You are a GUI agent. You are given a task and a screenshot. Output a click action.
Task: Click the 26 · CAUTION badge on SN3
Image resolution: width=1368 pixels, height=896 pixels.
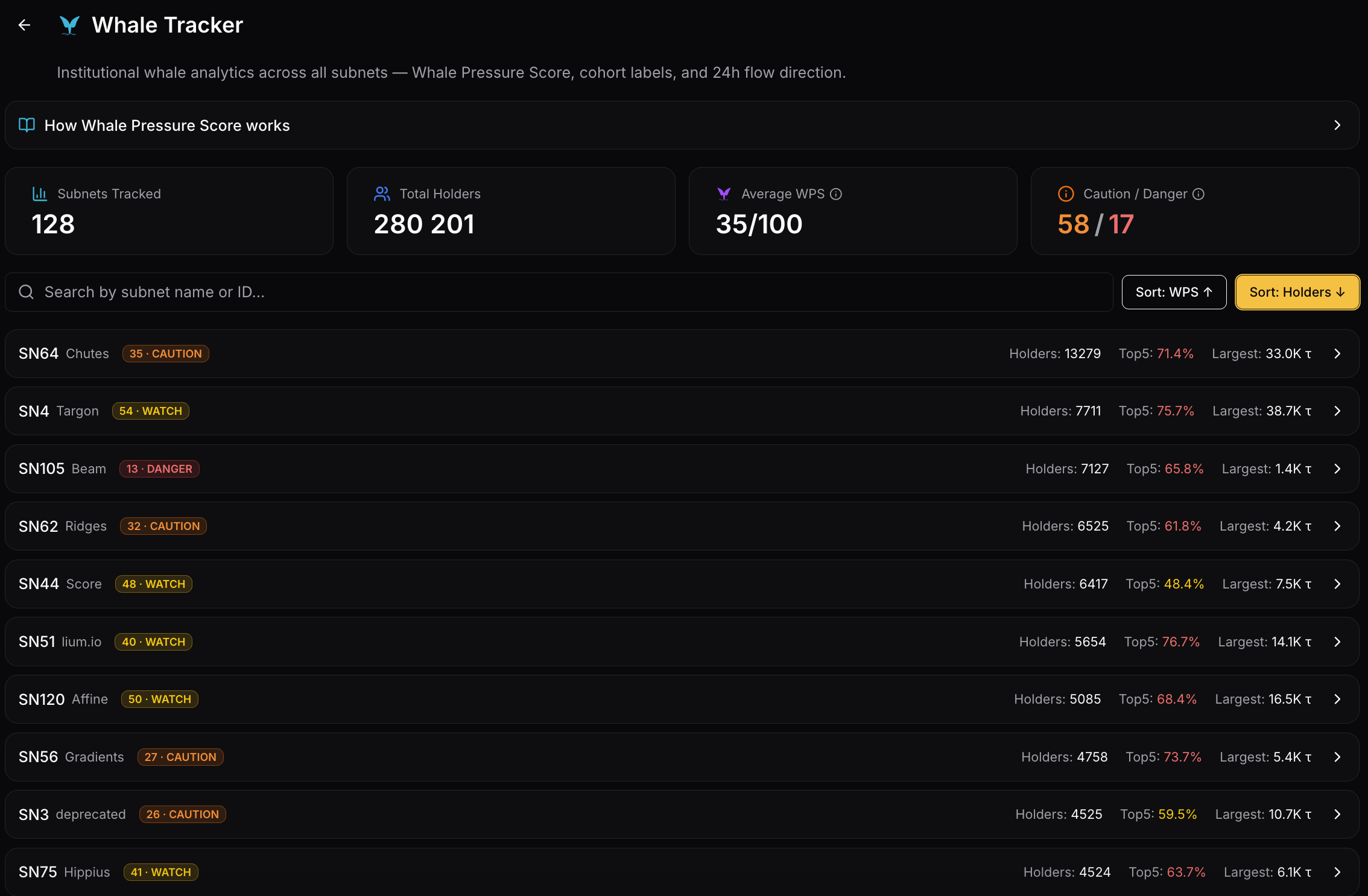pos(183,814)
